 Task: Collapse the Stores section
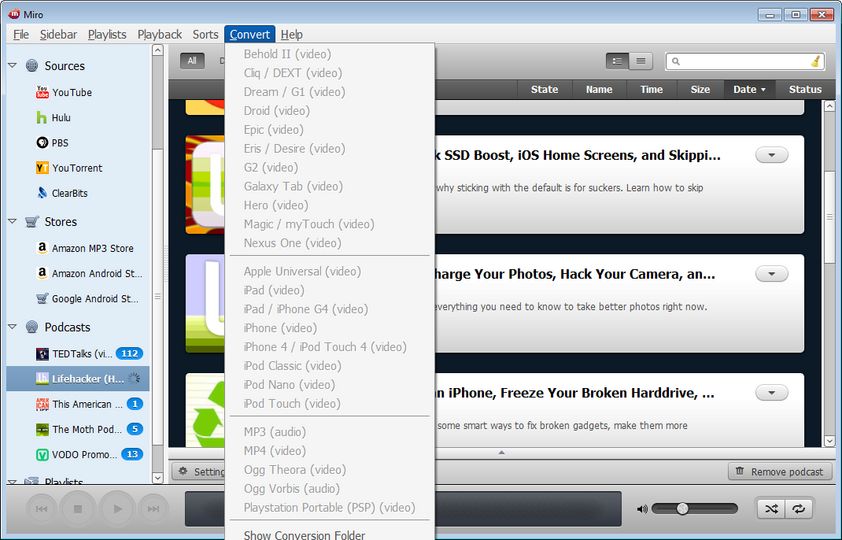[12, 221]
